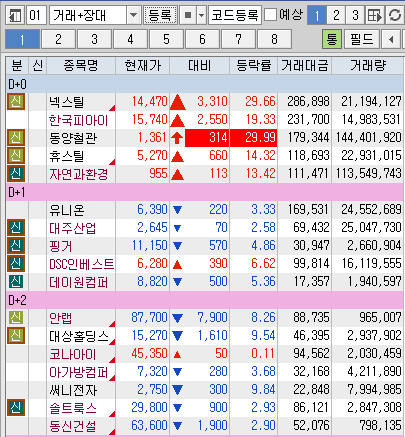Screen dimensions: 405x437
Task: Switch to group tab 8
Action: click(x=274, y=39)
